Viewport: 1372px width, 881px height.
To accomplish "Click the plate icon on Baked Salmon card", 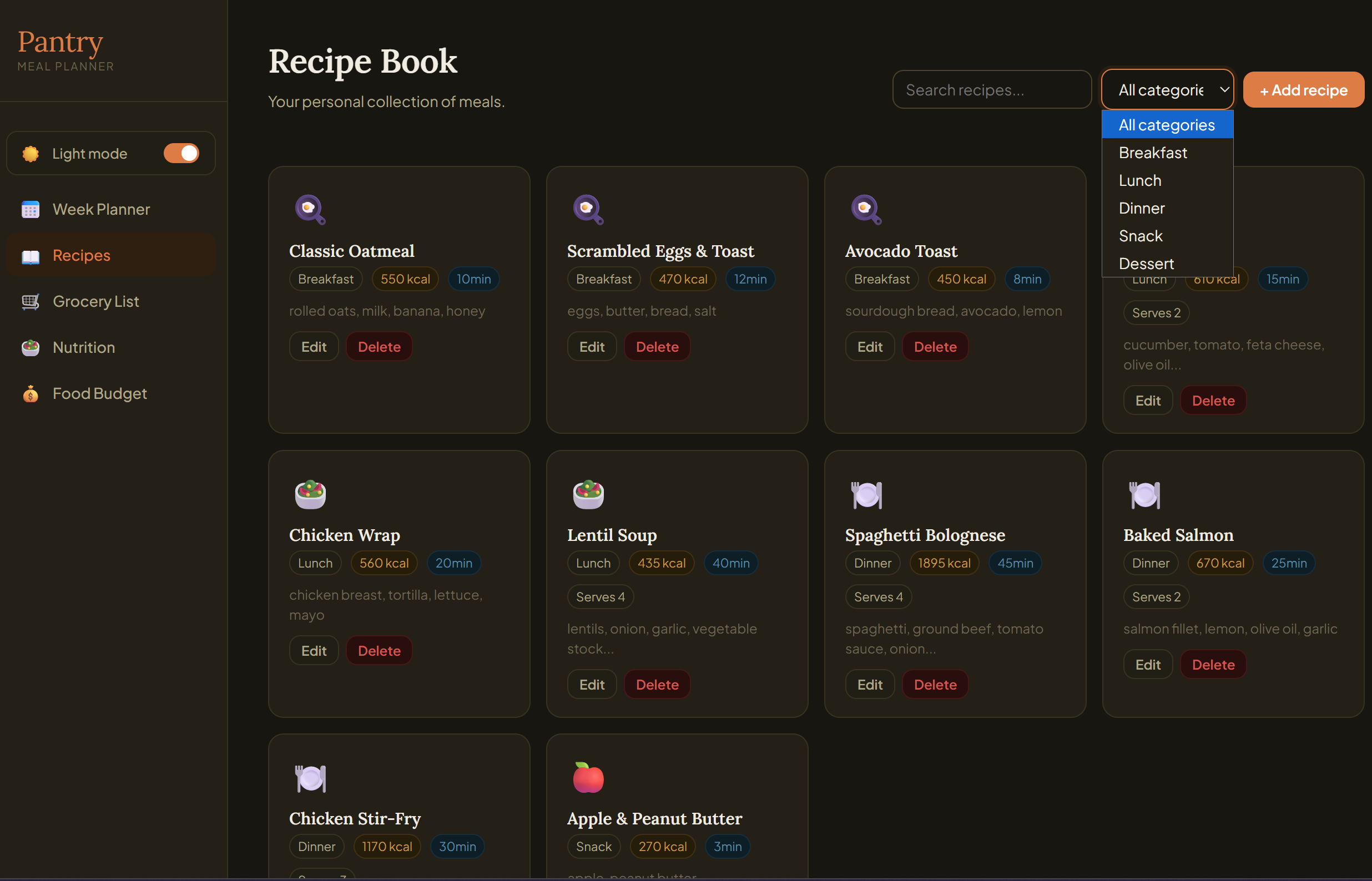I will [1144, 494].
